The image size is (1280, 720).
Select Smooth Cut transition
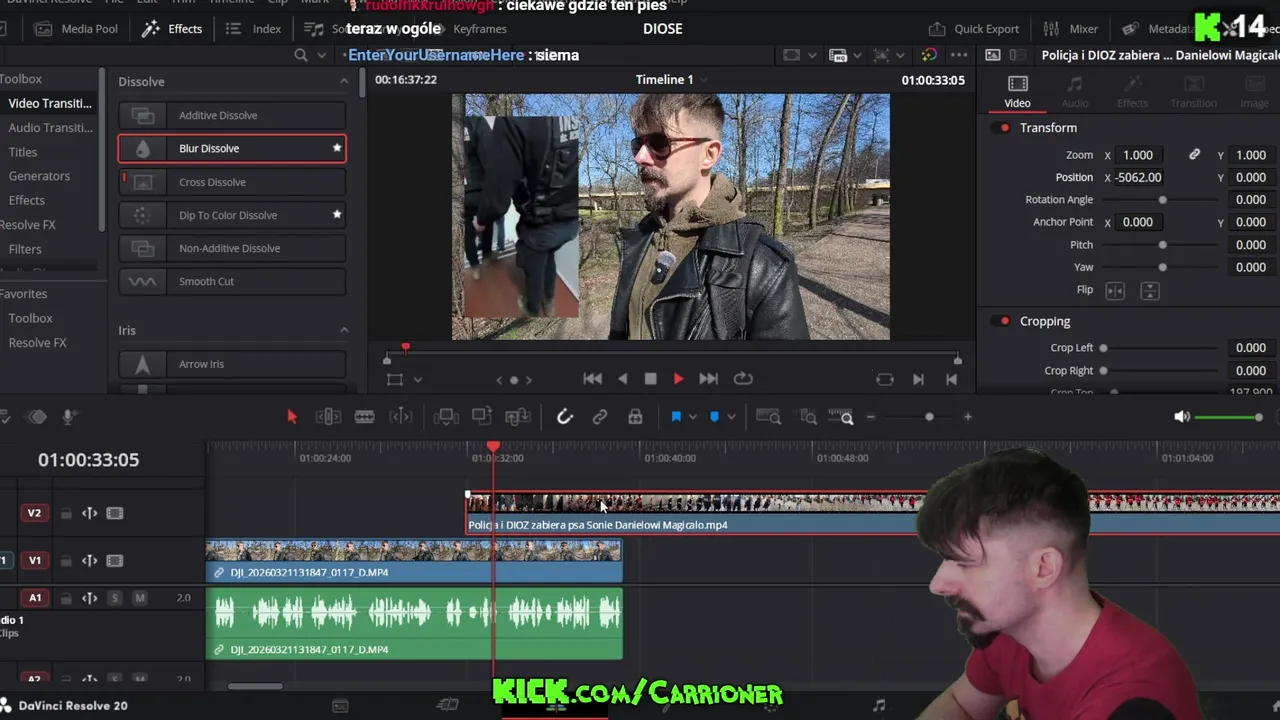click(232, 281)
